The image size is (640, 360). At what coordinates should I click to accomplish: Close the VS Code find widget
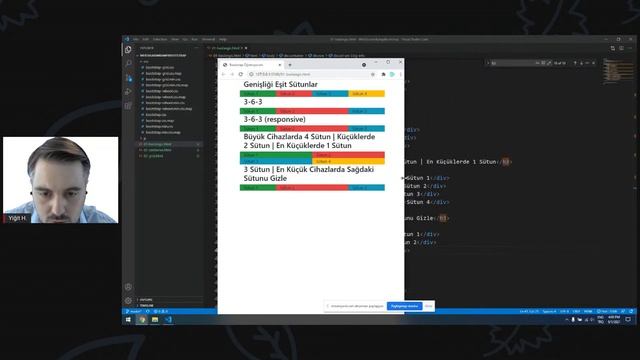pos(593,63)
